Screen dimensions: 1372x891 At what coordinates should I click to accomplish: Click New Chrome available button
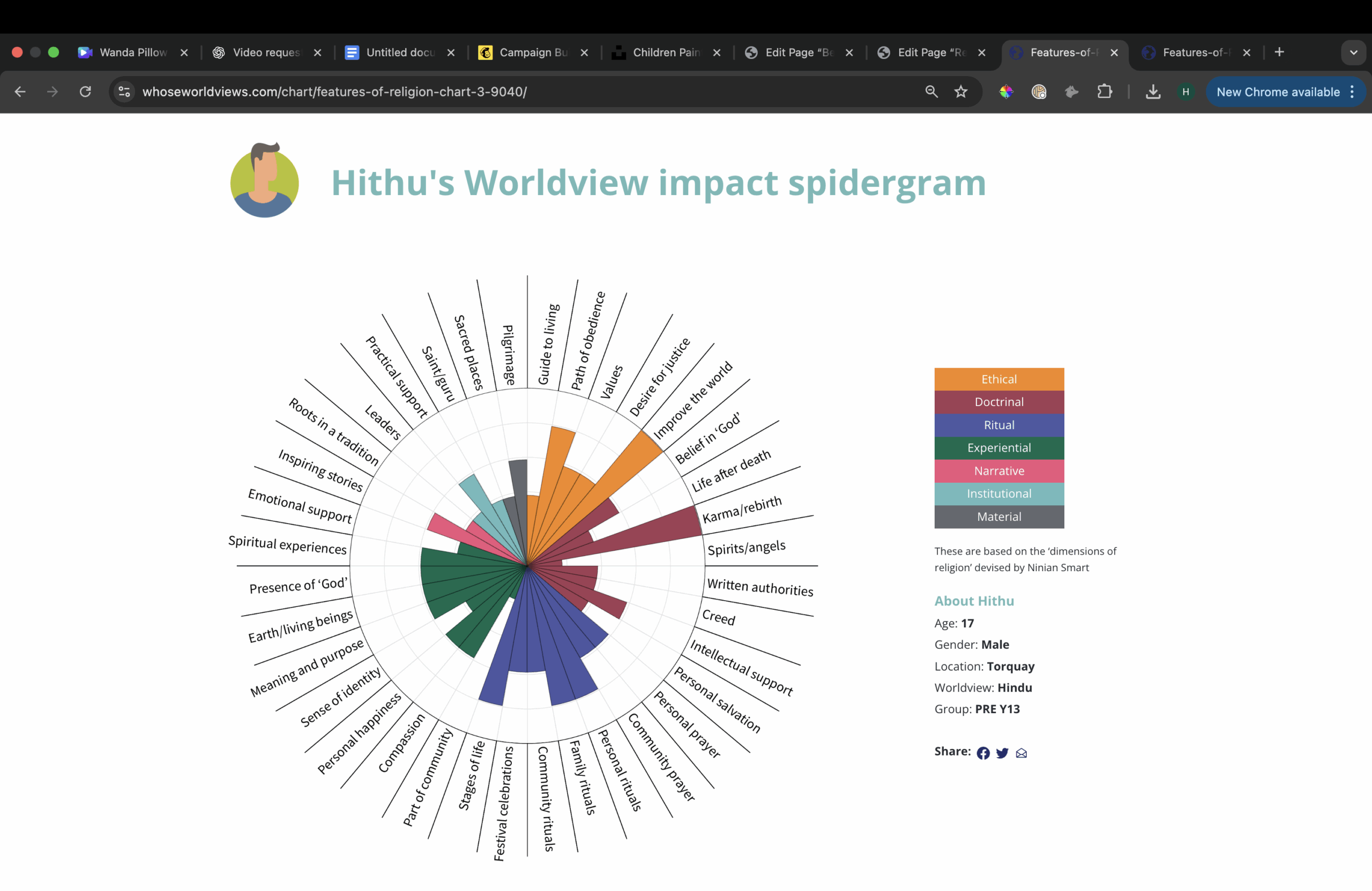click(x=1278, y=92)
